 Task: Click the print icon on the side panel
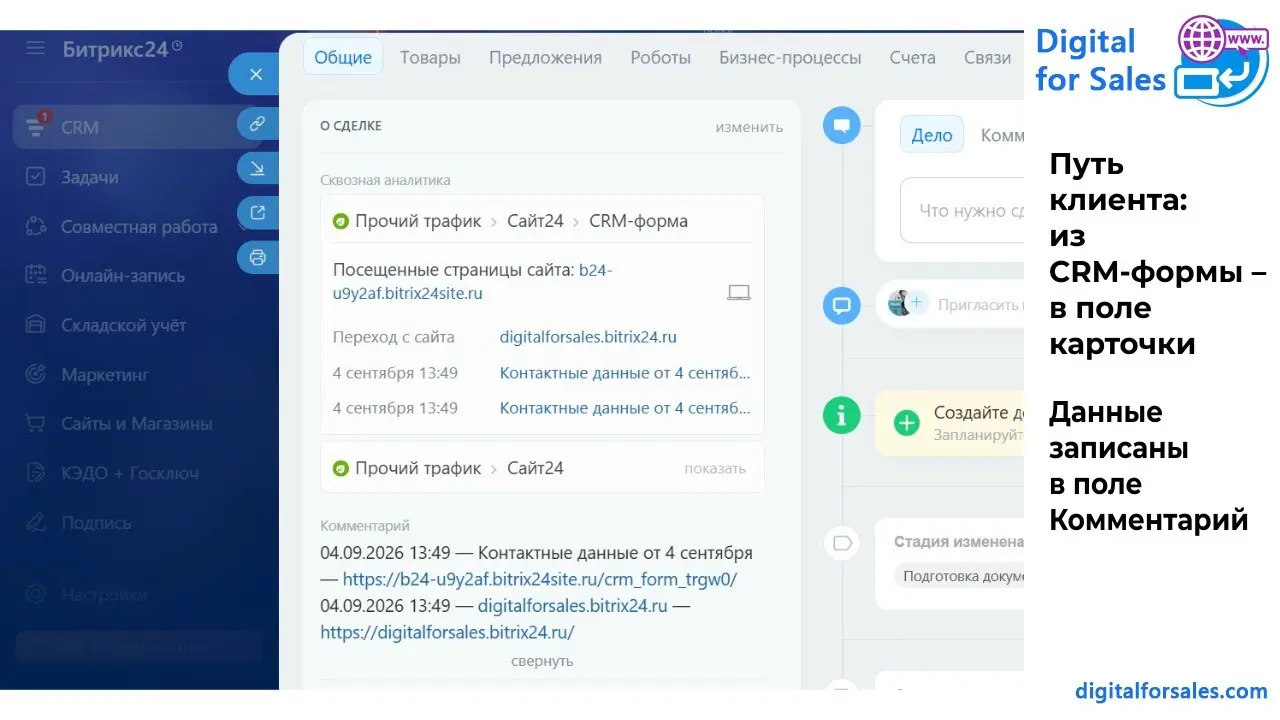click(257, 257)
